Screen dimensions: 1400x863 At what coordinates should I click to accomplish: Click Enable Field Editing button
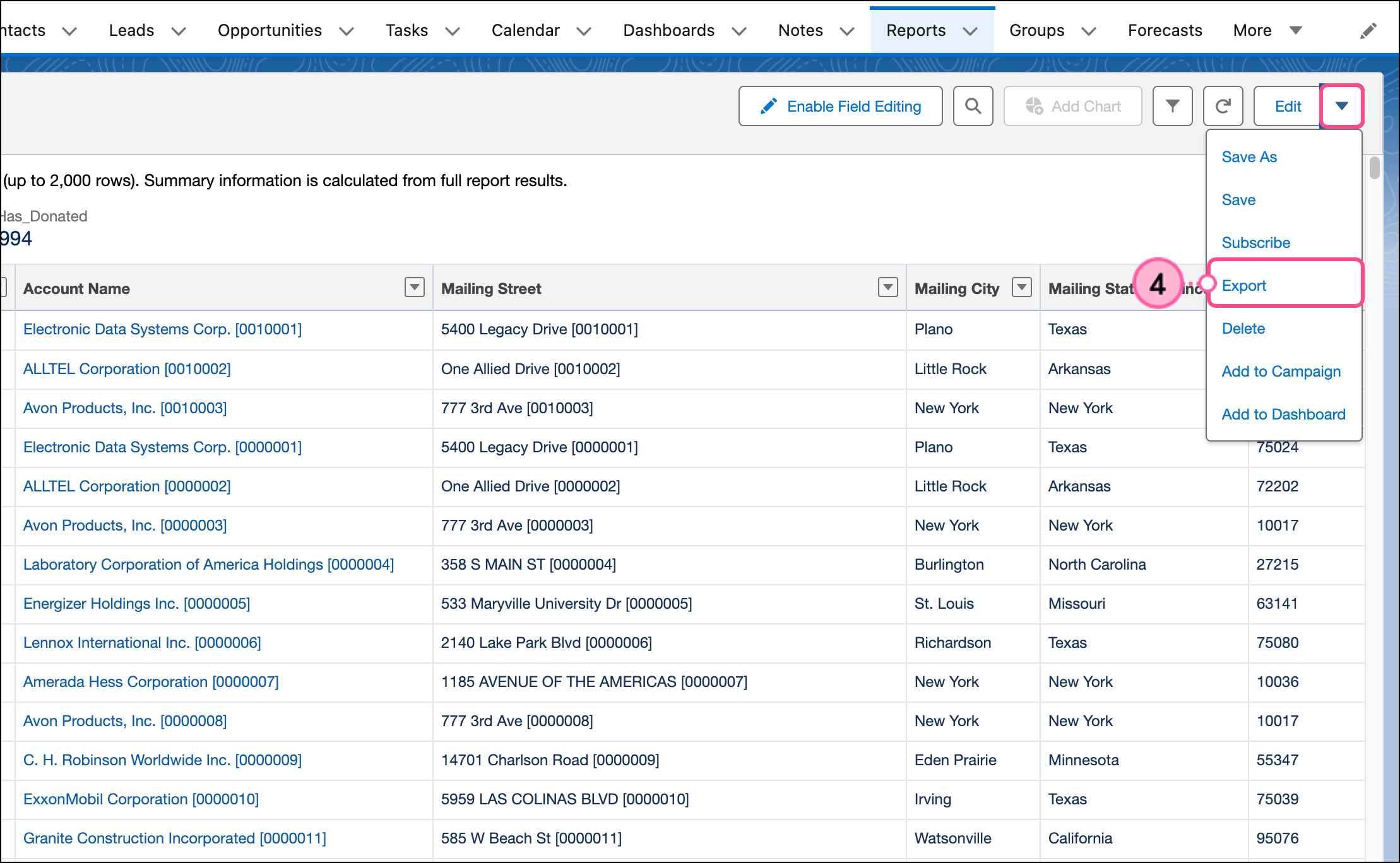(840, 106)
